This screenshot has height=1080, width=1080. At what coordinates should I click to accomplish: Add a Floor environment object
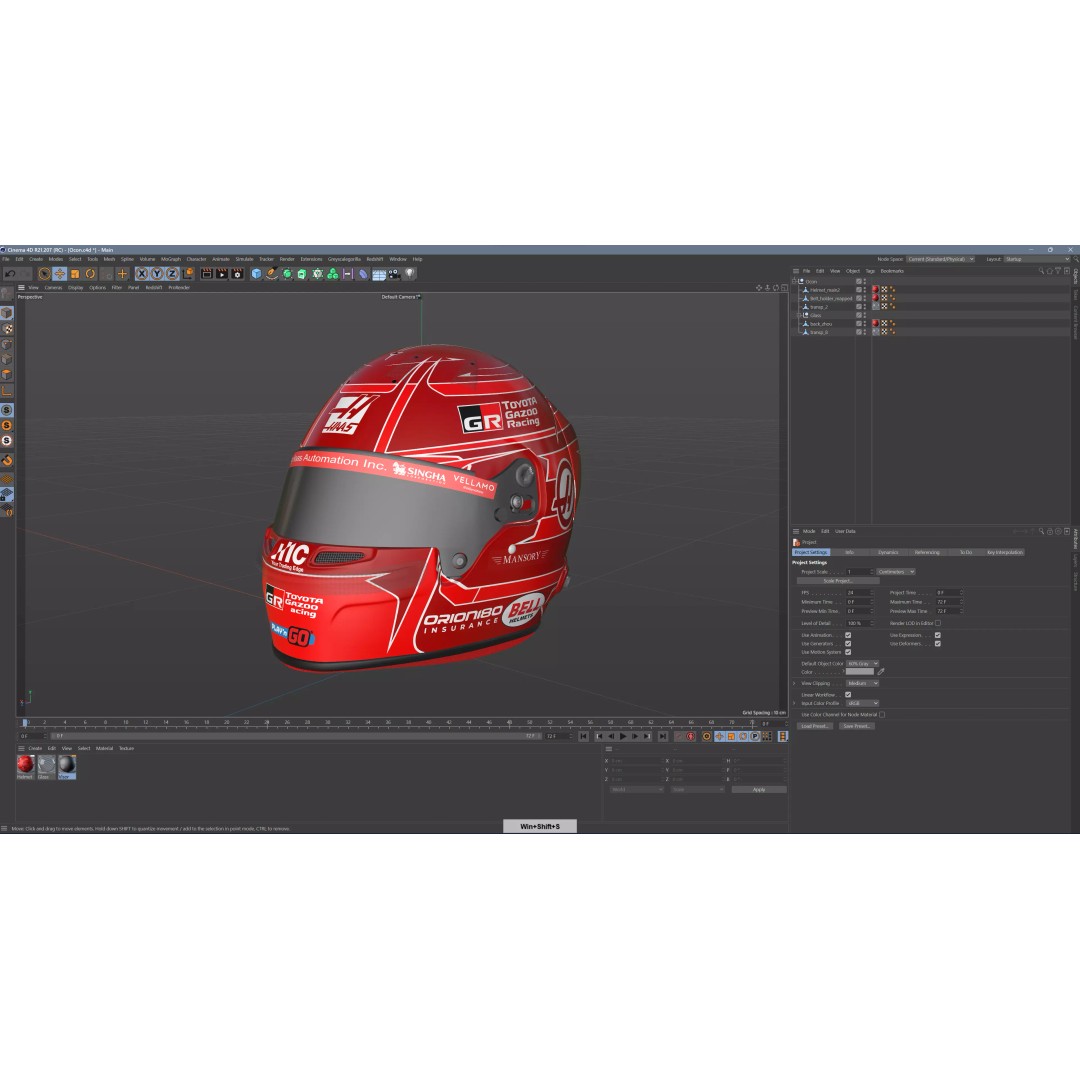click(x=379, y=274)
